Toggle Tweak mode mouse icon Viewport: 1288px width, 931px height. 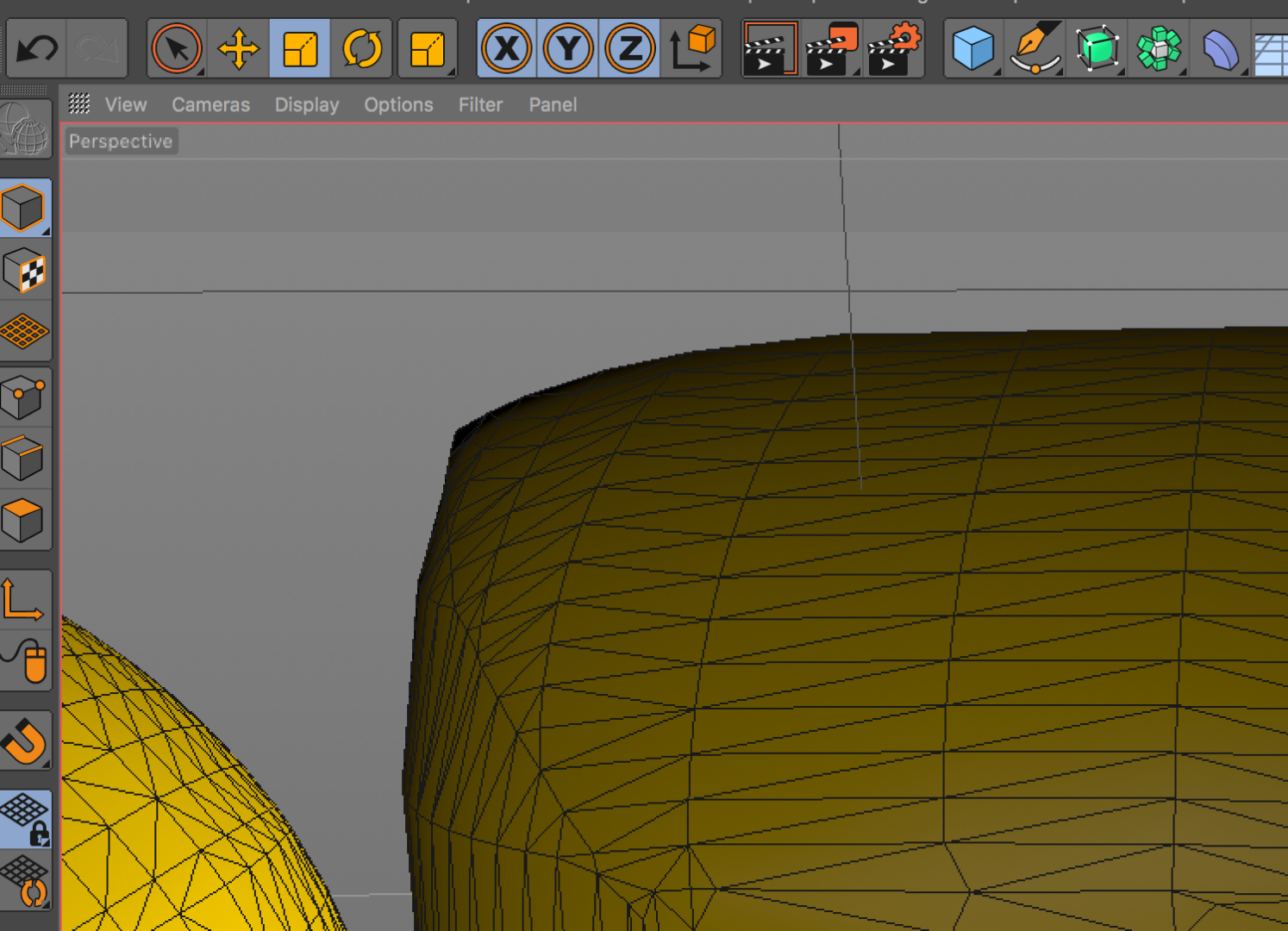(25, 661)
